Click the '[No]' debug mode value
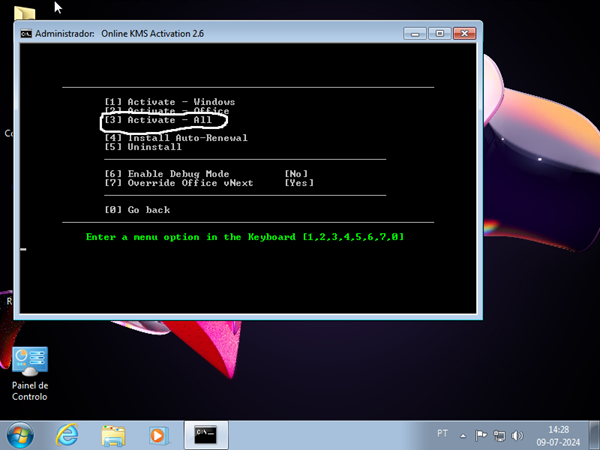 (296, 174)
